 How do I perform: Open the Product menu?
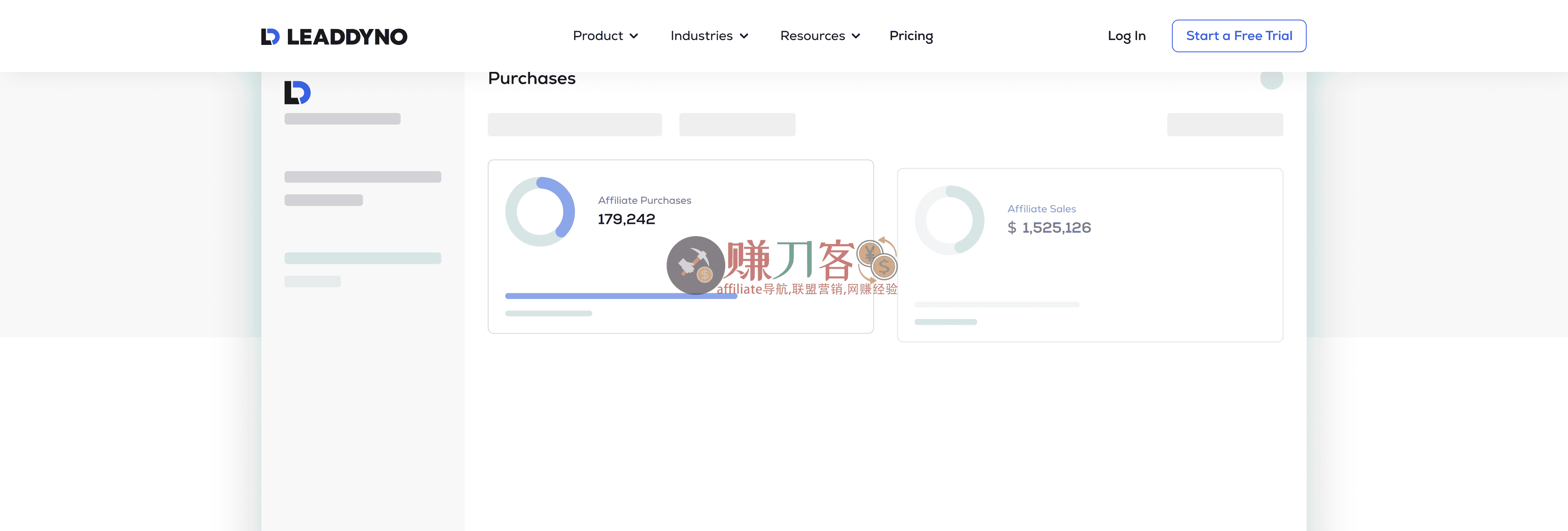[x=598, y=36]
